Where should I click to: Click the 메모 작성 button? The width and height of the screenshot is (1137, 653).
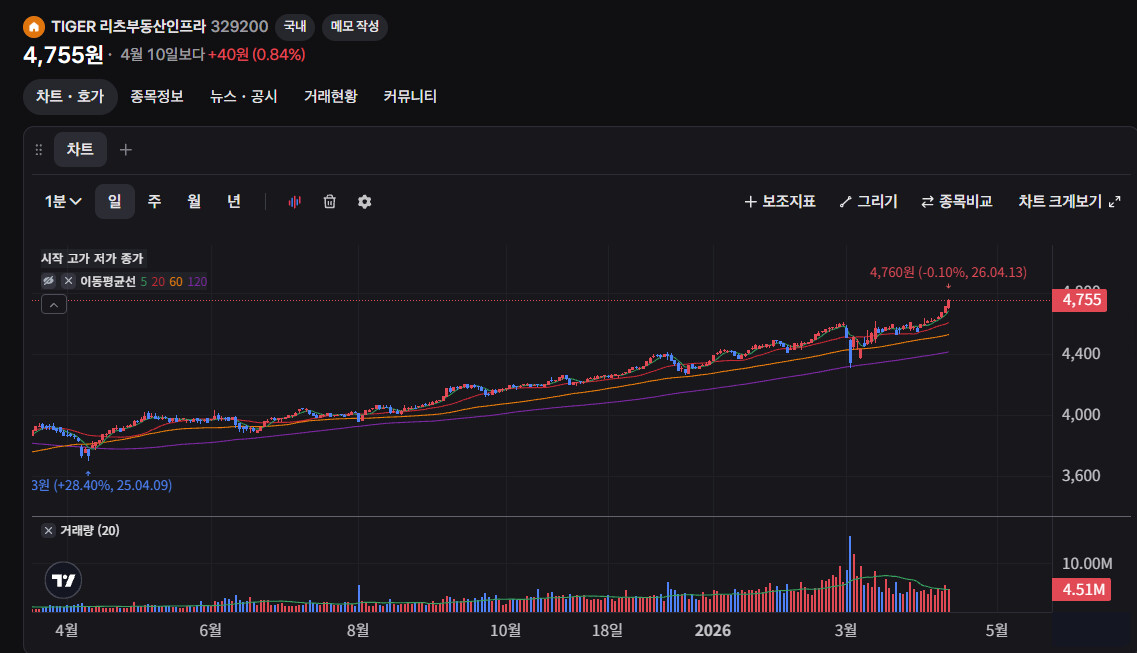[x=355, y=27]
